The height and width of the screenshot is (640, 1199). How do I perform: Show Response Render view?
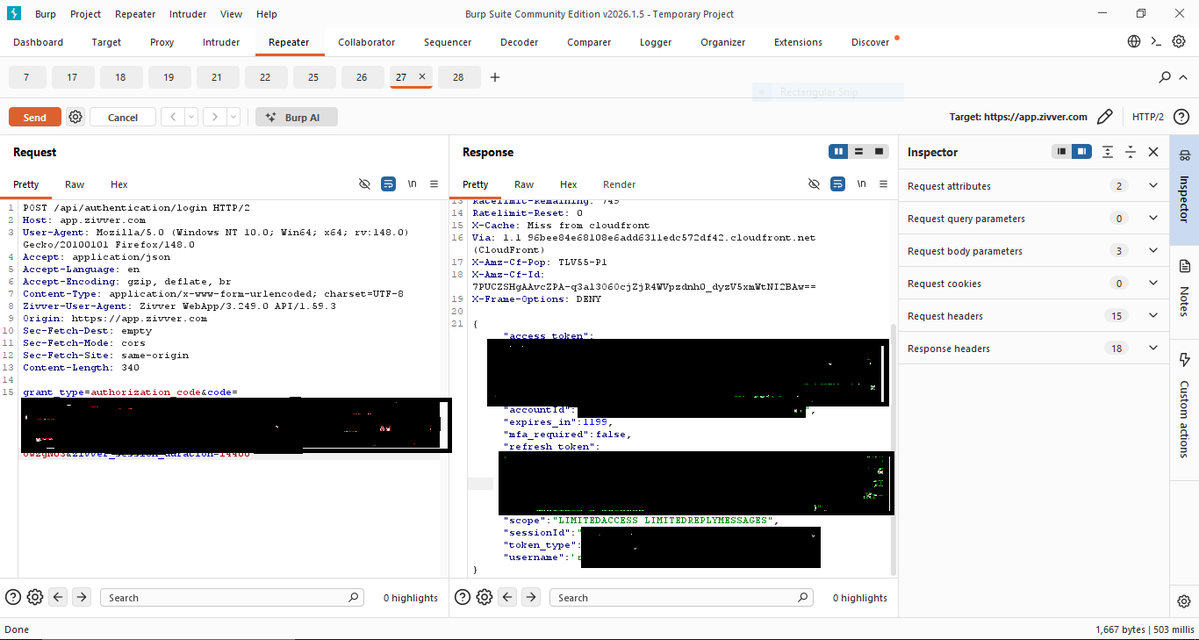[619, 184]
